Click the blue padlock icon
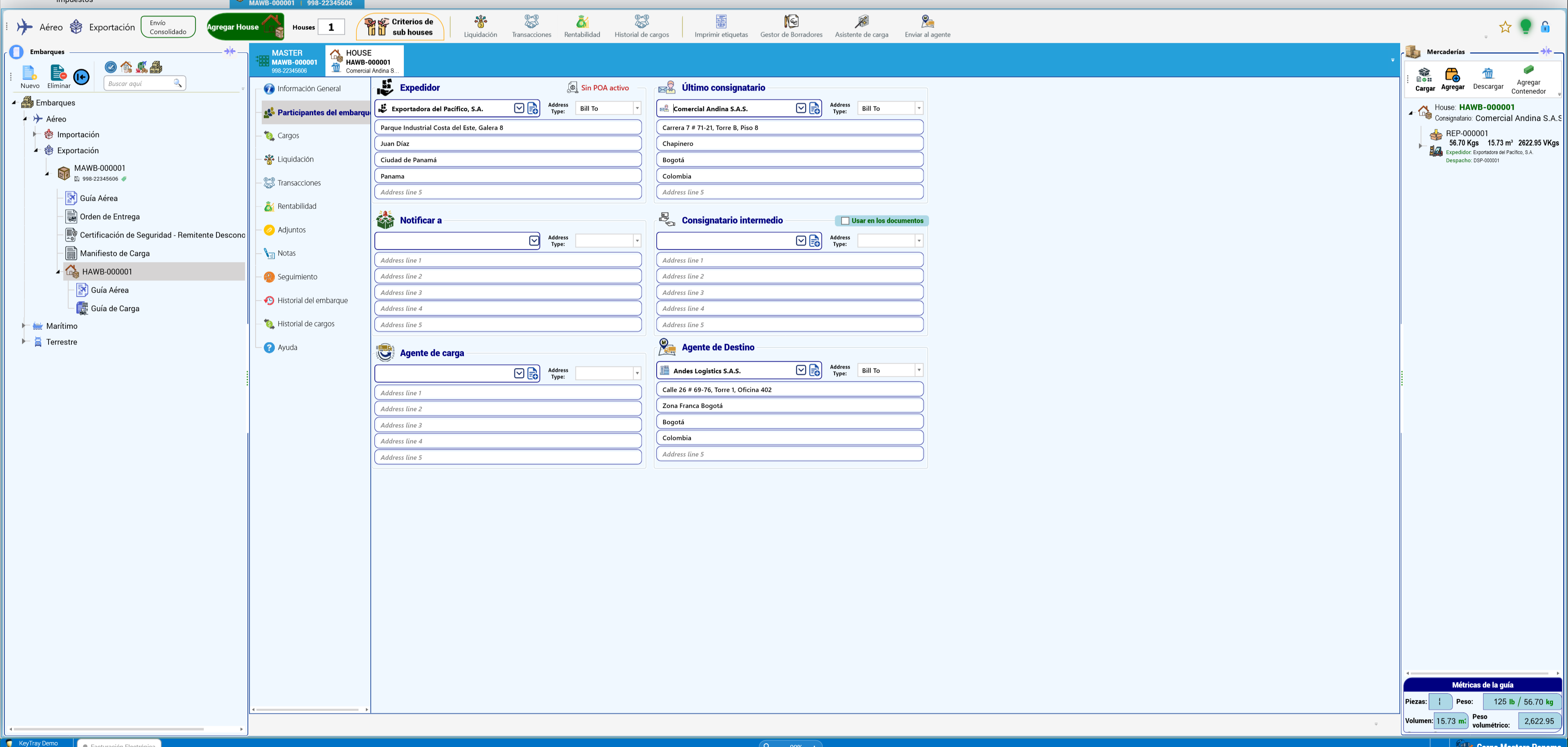 pos(1545,27)
